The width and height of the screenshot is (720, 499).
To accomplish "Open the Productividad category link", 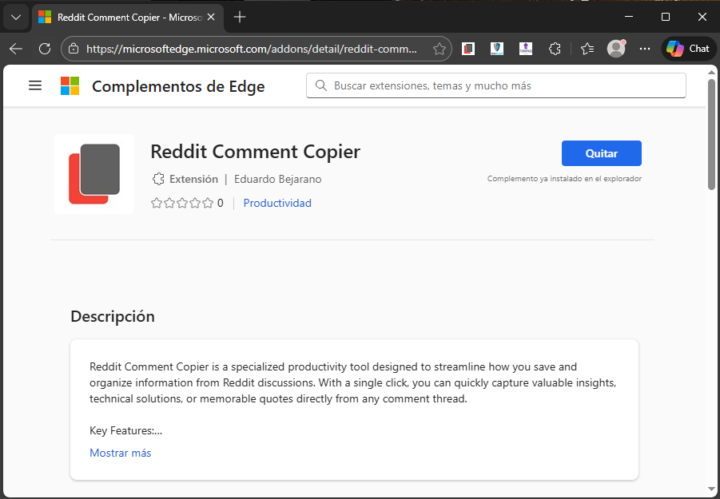I will [277, 203].
